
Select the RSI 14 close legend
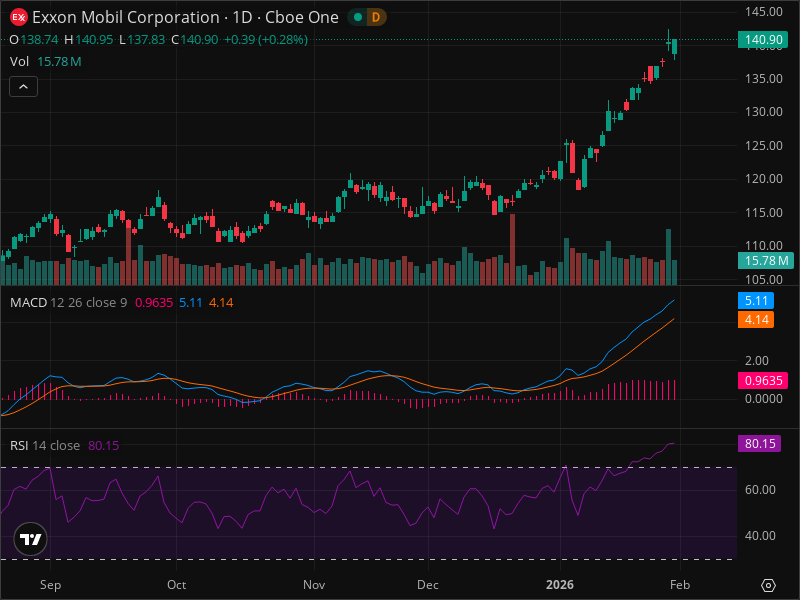coord(45,445)
